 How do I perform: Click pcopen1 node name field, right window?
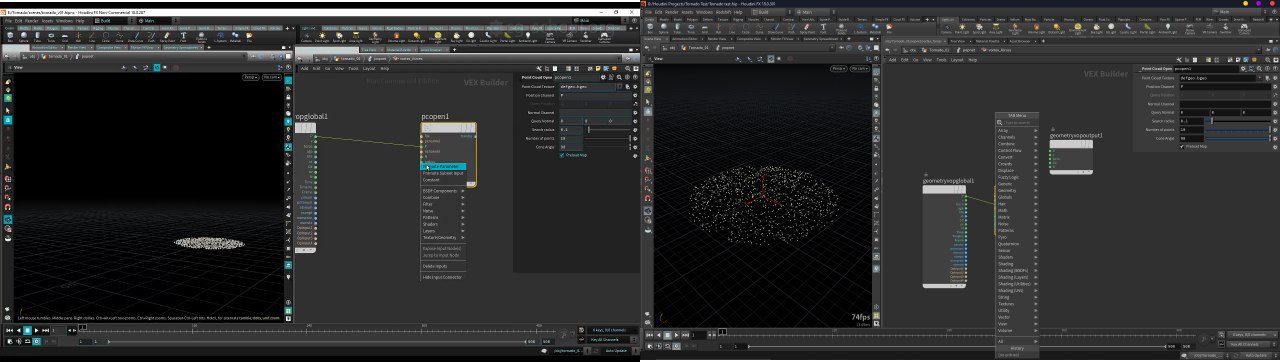click(1207, 69)
